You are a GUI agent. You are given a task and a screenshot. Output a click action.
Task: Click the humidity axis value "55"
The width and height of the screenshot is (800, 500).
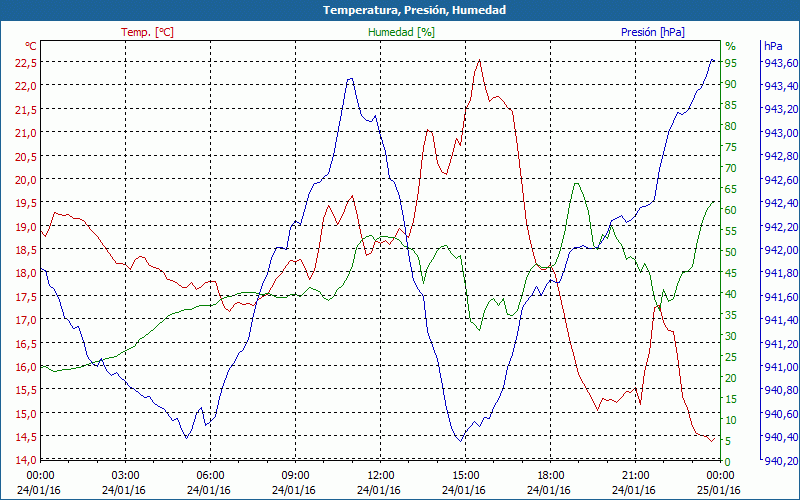click(731, 231)
